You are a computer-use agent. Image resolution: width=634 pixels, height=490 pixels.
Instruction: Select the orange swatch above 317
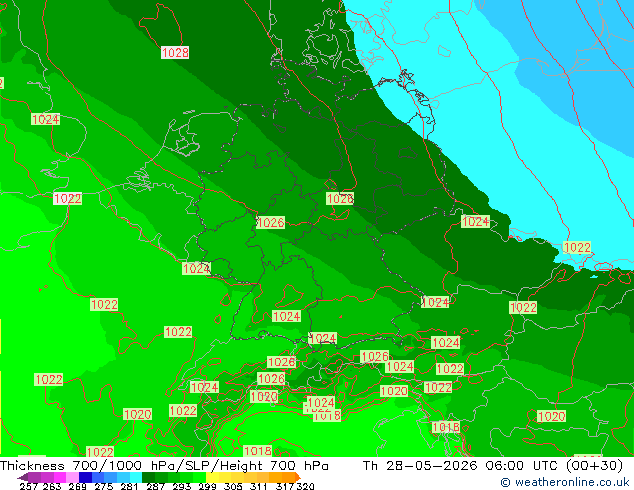[289, 477]
